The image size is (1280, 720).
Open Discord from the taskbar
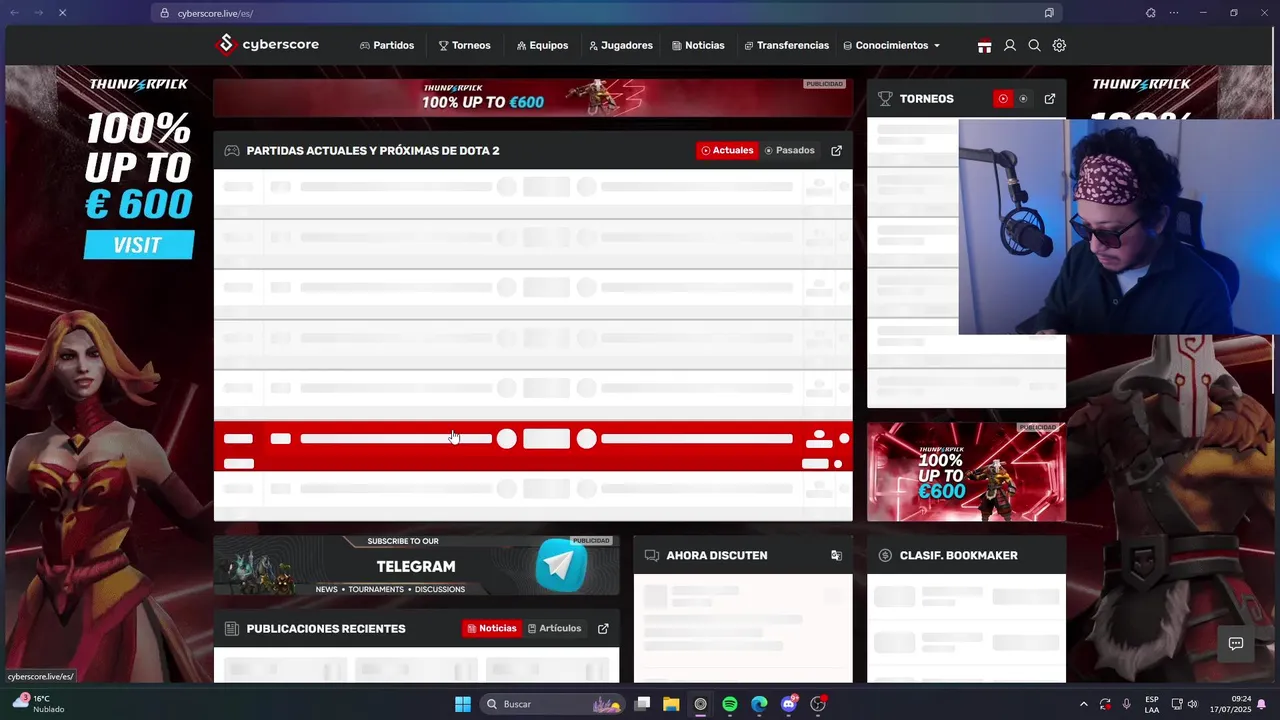pos(789,704)
